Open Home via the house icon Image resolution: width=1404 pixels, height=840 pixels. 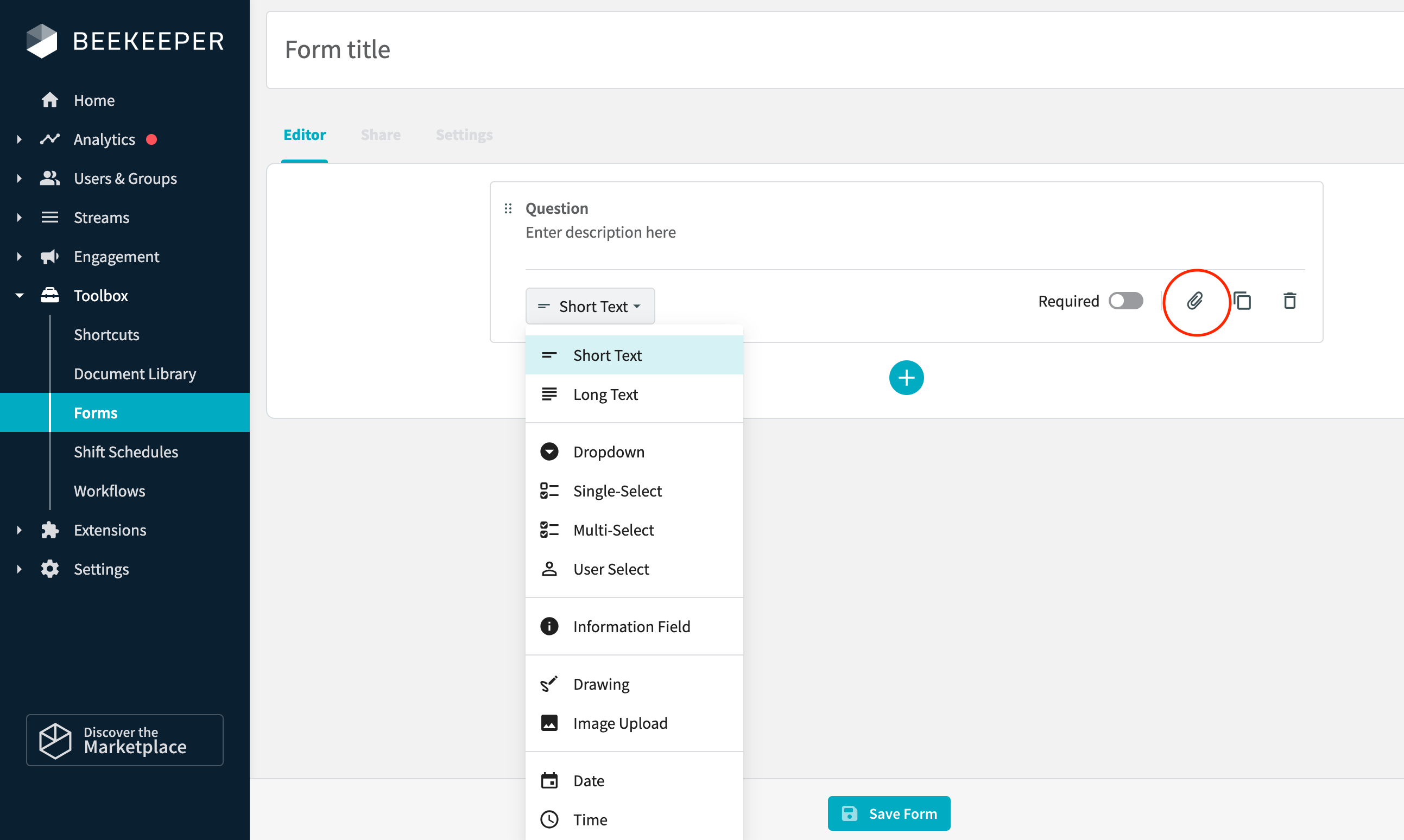click(50, 100)
